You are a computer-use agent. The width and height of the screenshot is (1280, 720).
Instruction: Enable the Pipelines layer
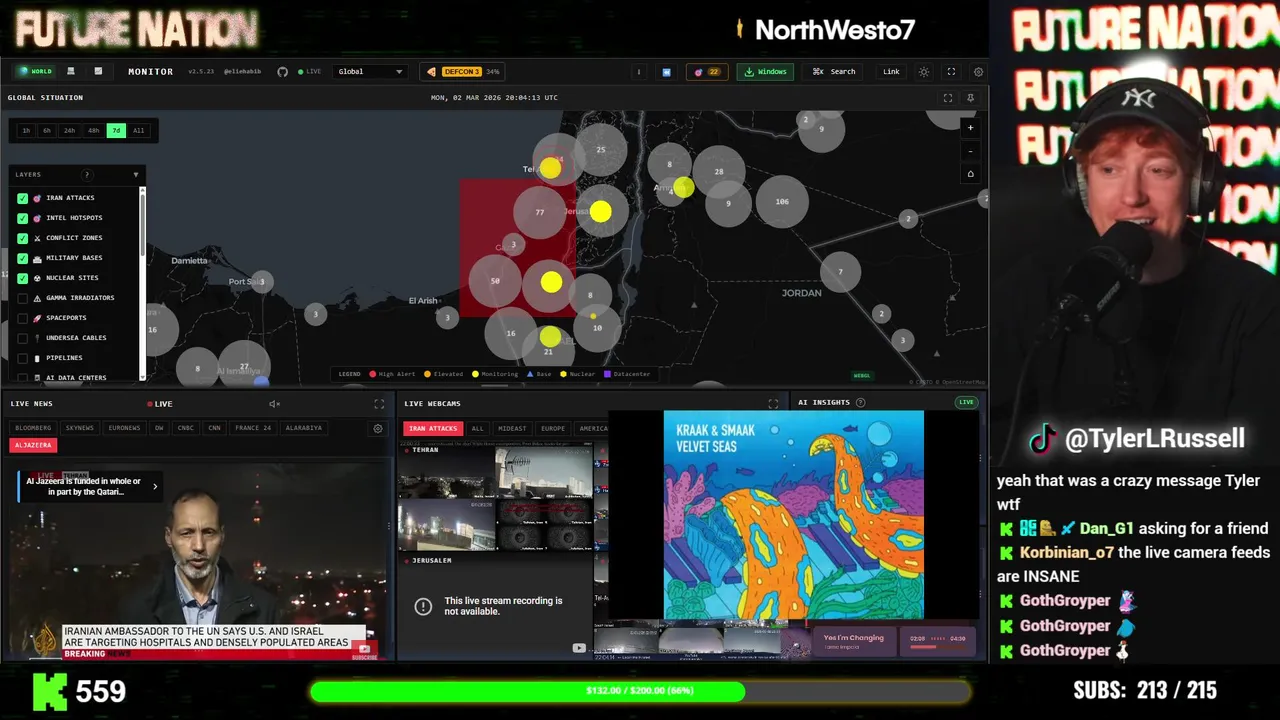click(x=23, y=358)
